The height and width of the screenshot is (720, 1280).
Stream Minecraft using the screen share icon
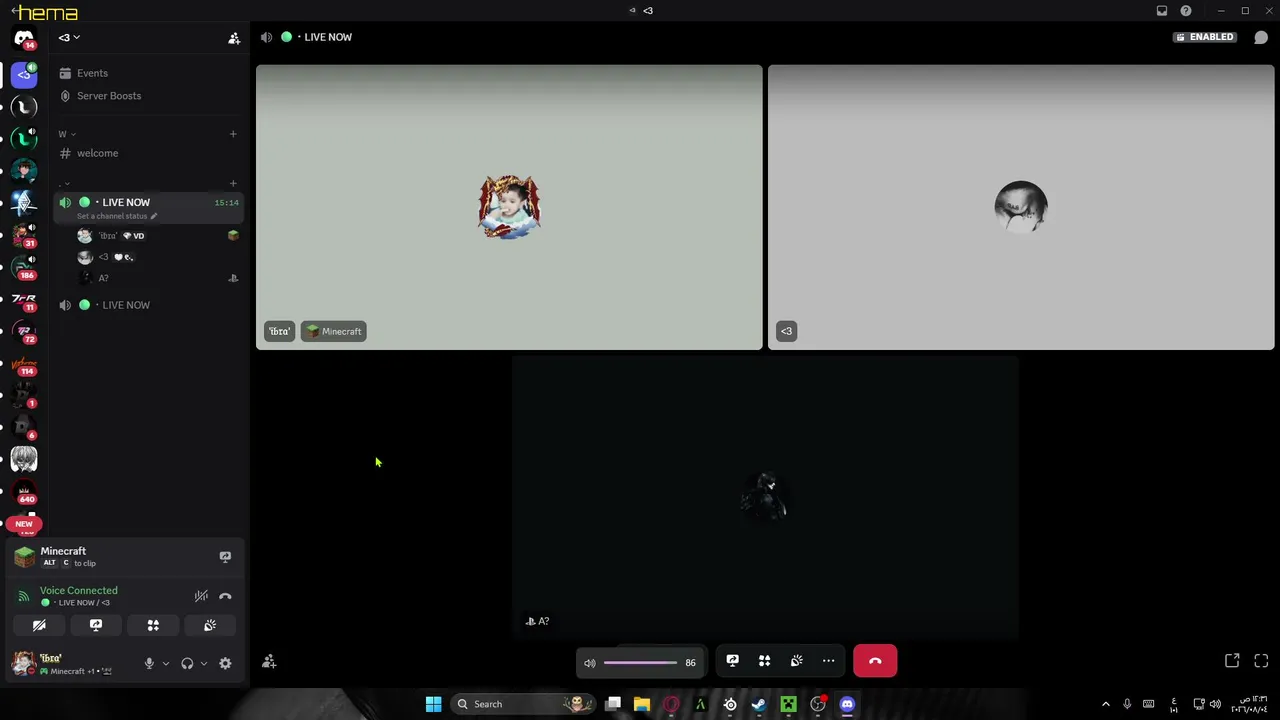pyautogui.click(x=225, y=557)
